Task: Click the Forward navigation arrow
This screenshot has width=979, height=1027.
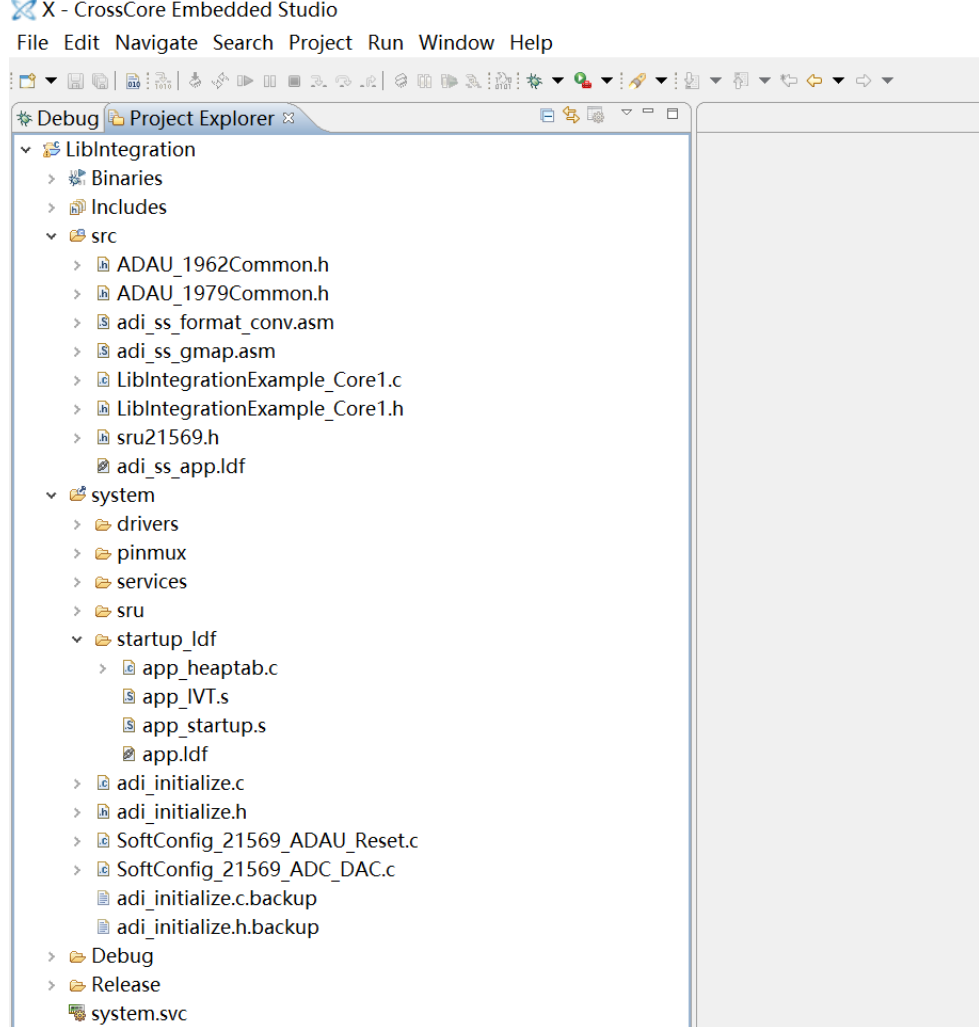Action: 863,81
